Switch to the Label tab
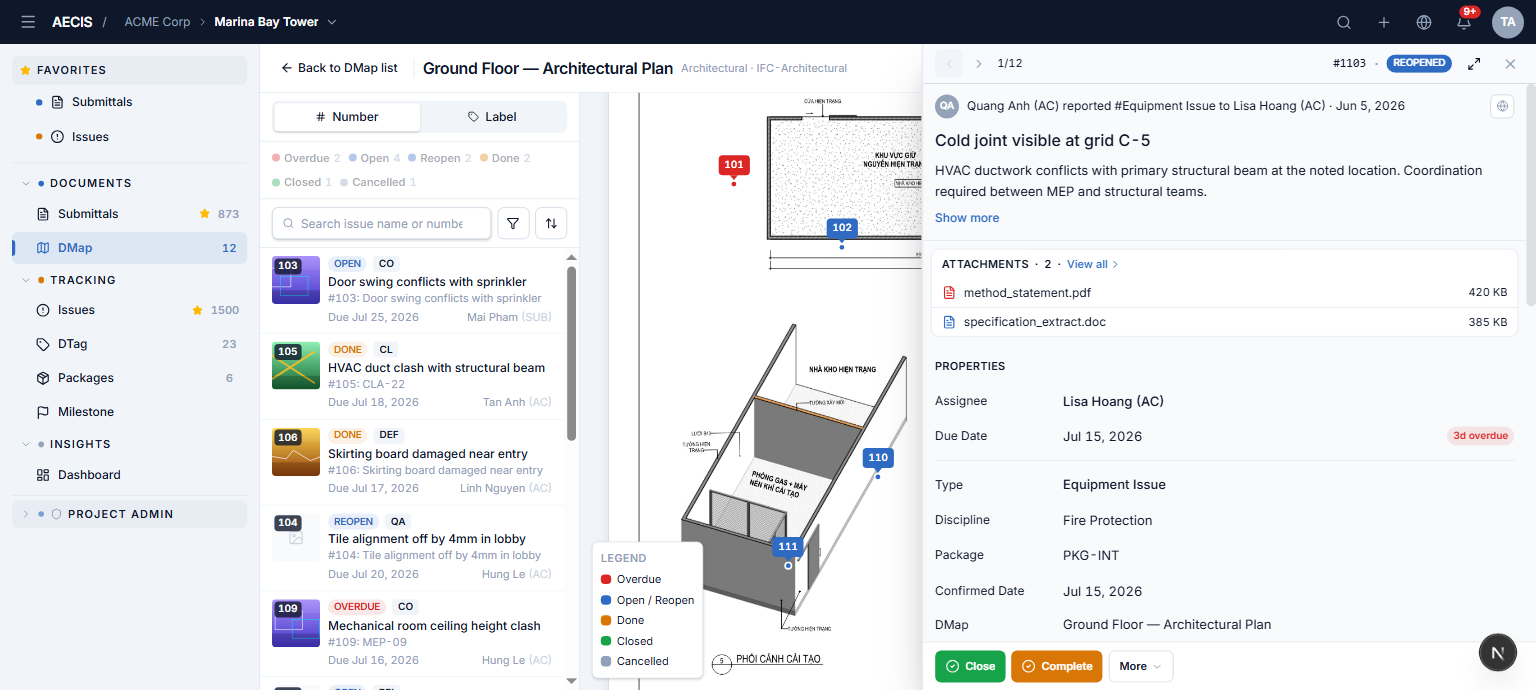Viewport: 1536px width, 690px height. tap(492, 117)
